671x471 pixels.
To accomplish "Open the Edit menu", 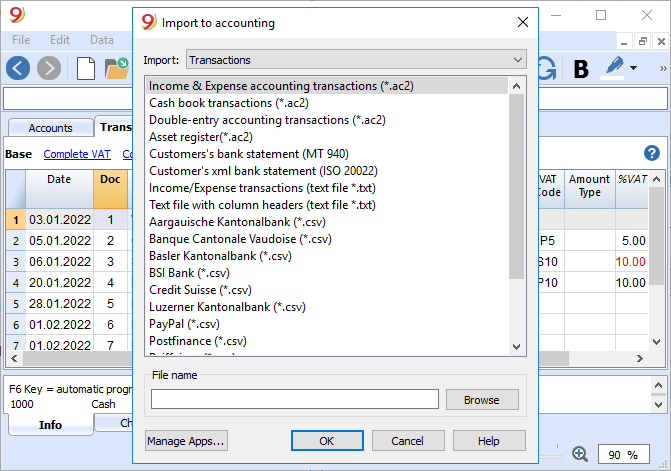I will pos(59,40).
